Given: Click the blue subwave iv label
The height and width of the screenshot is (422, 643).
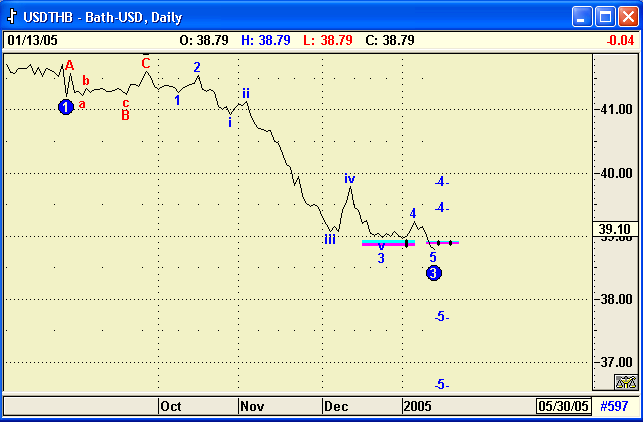Looking at the screenshot, I should click(x=349, y=179).
